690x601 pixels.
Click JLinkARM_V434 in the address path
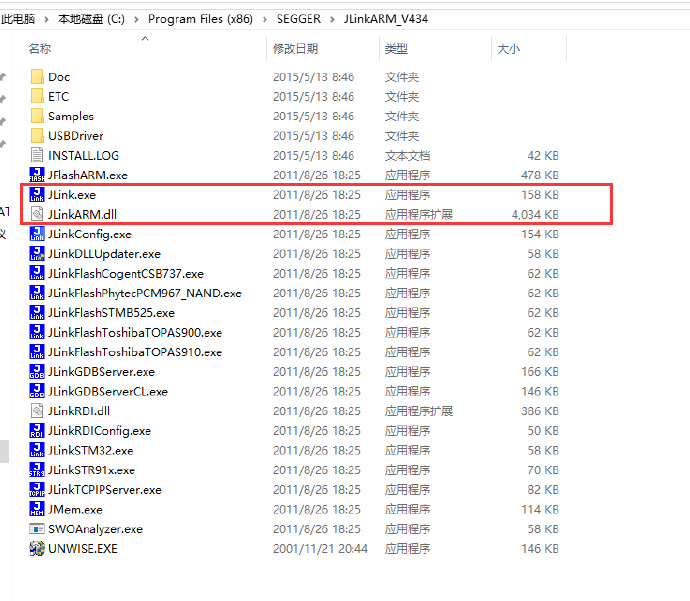coord(386,19)
